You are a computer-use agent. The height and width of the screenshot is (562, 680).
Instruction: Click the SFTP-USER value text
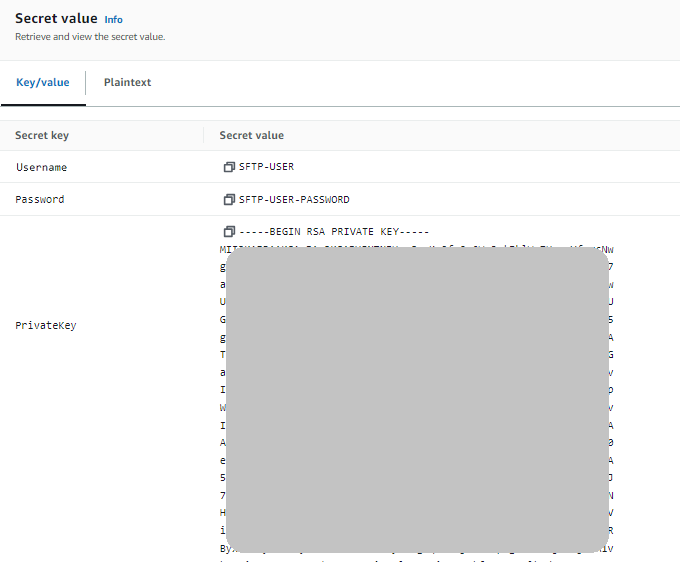pyautogui.click(x=266, y=167)
